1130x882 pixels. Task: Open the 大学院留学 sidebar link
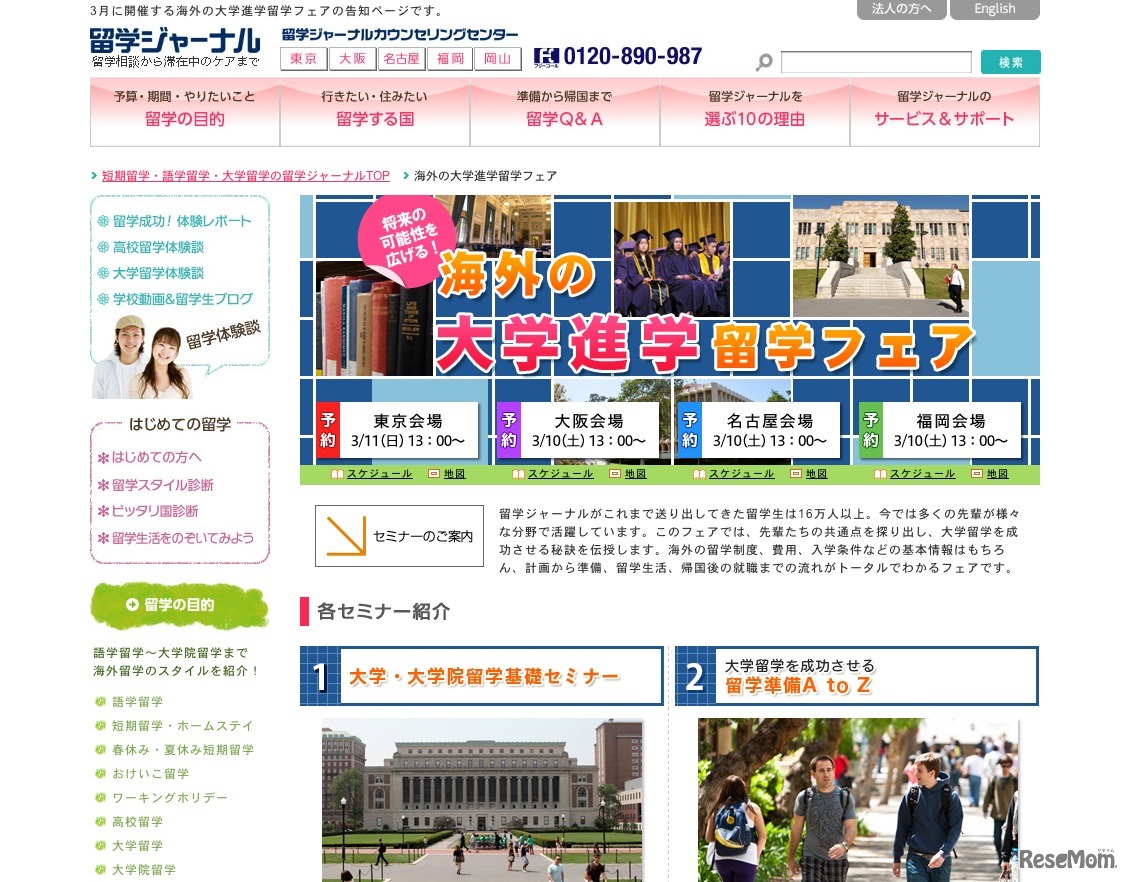(143, 870)
